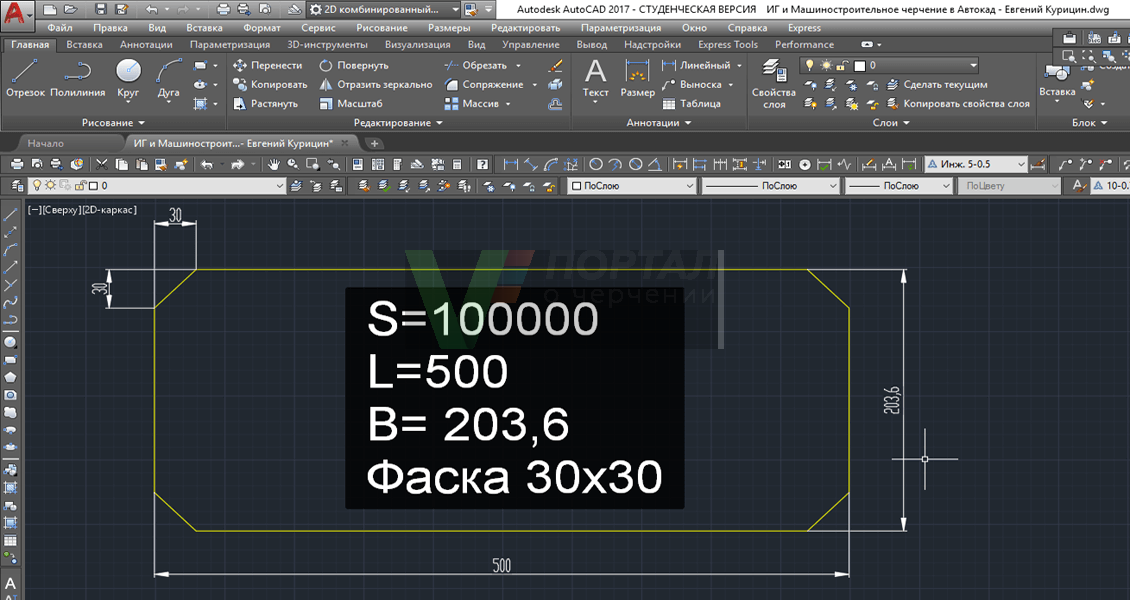This screenshot has width=1130, height=600.
Task: Click the [Сверху] viewport view control
Action: [61, 210]
